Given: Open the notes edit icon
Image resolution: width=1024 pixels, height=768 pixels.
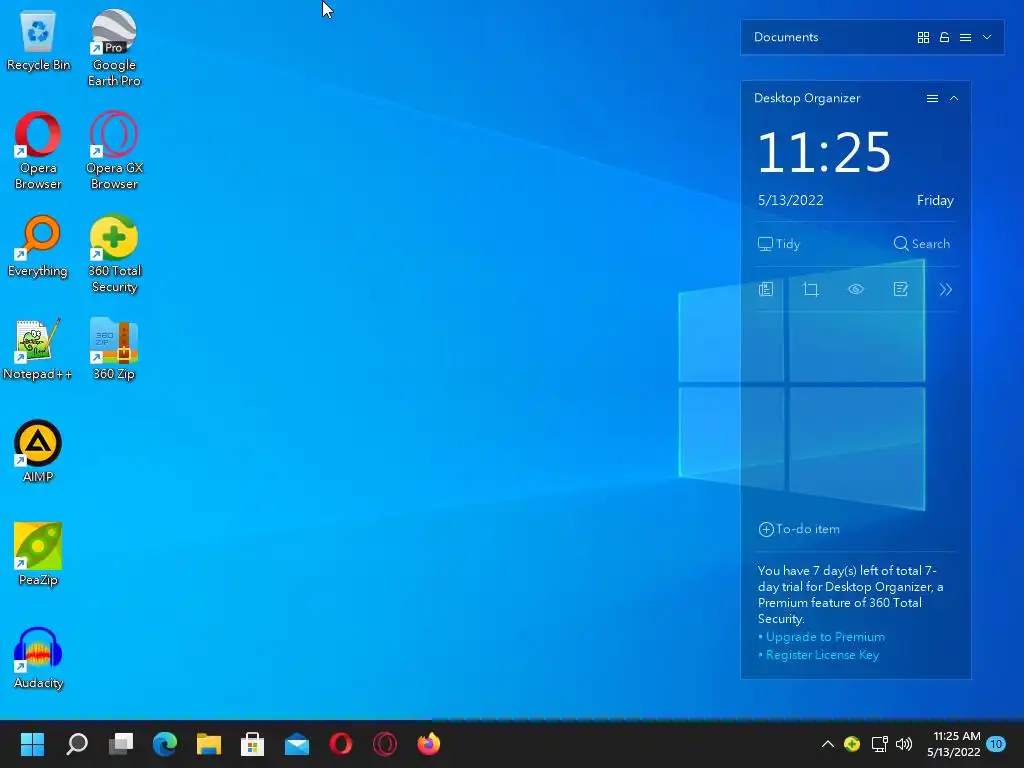Looking at the screenshot, I should (x=901, y=289).
